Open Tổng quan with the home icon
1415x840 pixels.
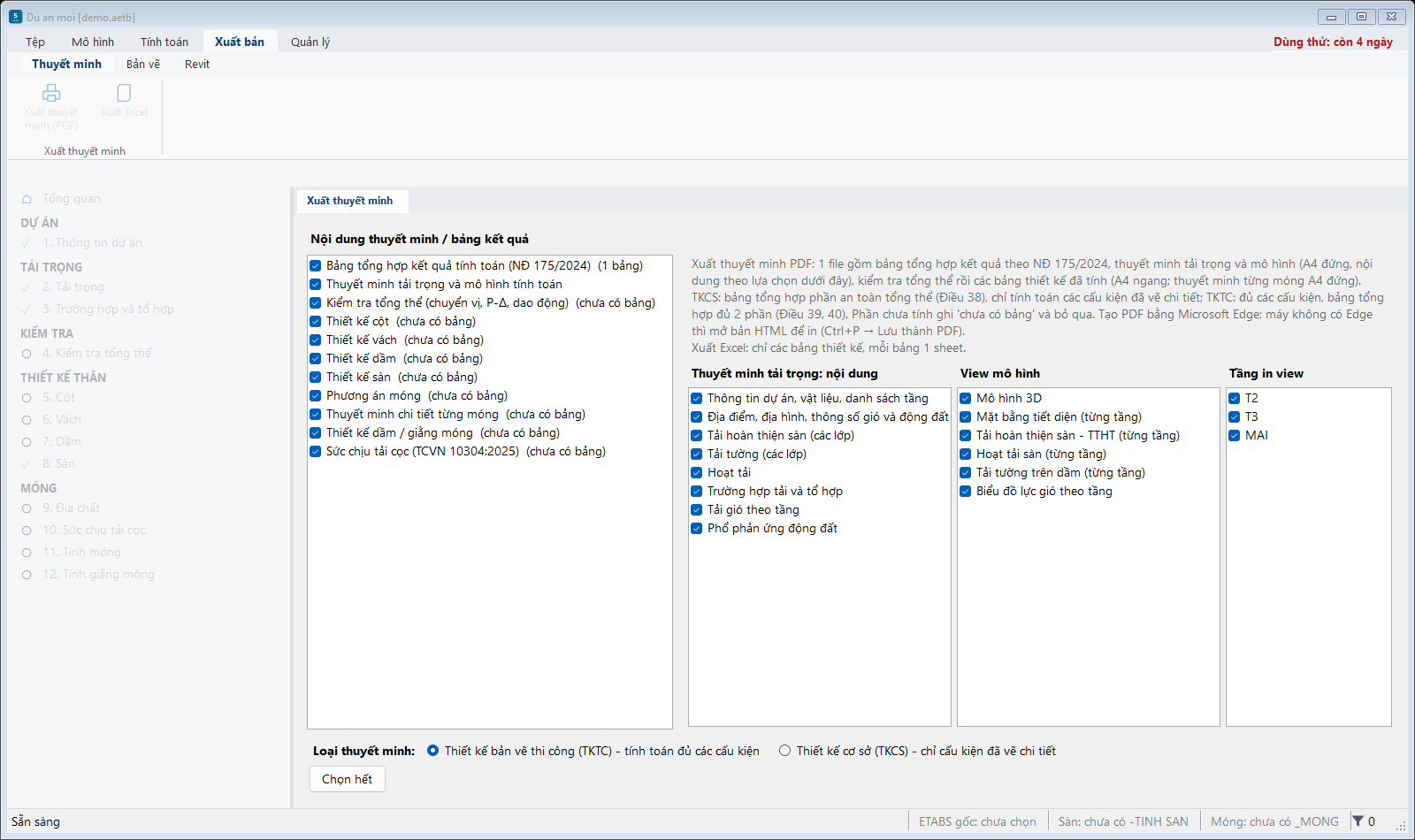pyautogui.click(x=27, y=199)
